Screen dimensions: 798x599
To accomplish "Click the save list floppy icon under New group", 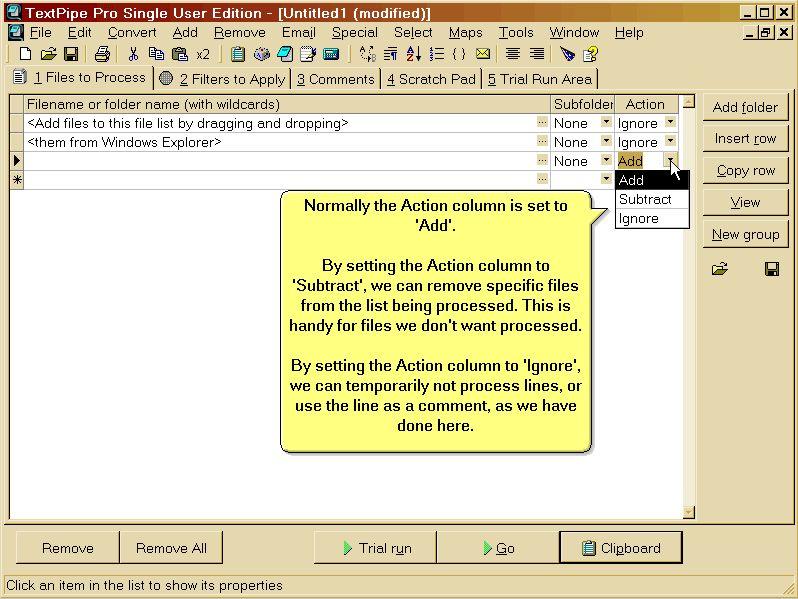I will [x=772, y=269].
